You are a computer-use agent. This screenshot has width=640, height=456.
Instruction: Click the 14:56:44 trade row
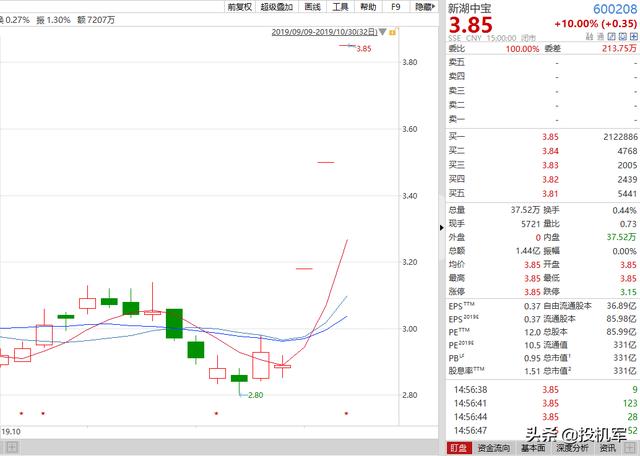pyautogui.click(x=543, y=417)
